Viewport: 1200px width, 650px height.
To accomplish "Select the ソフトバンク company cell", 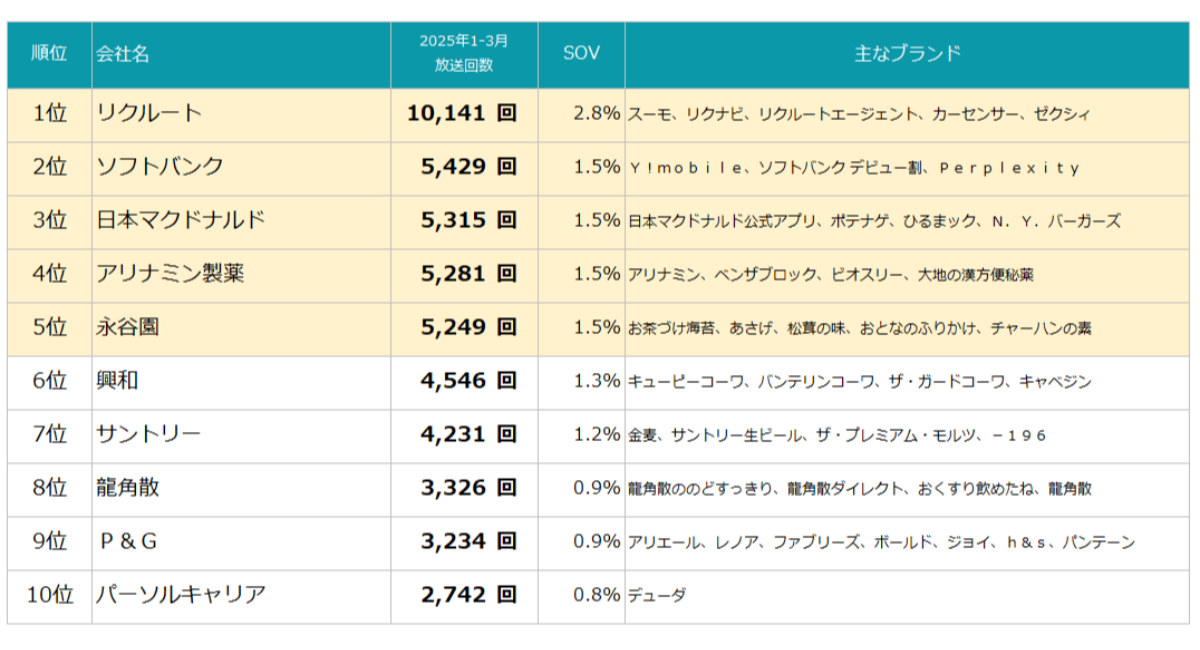I will coord(160,167).
